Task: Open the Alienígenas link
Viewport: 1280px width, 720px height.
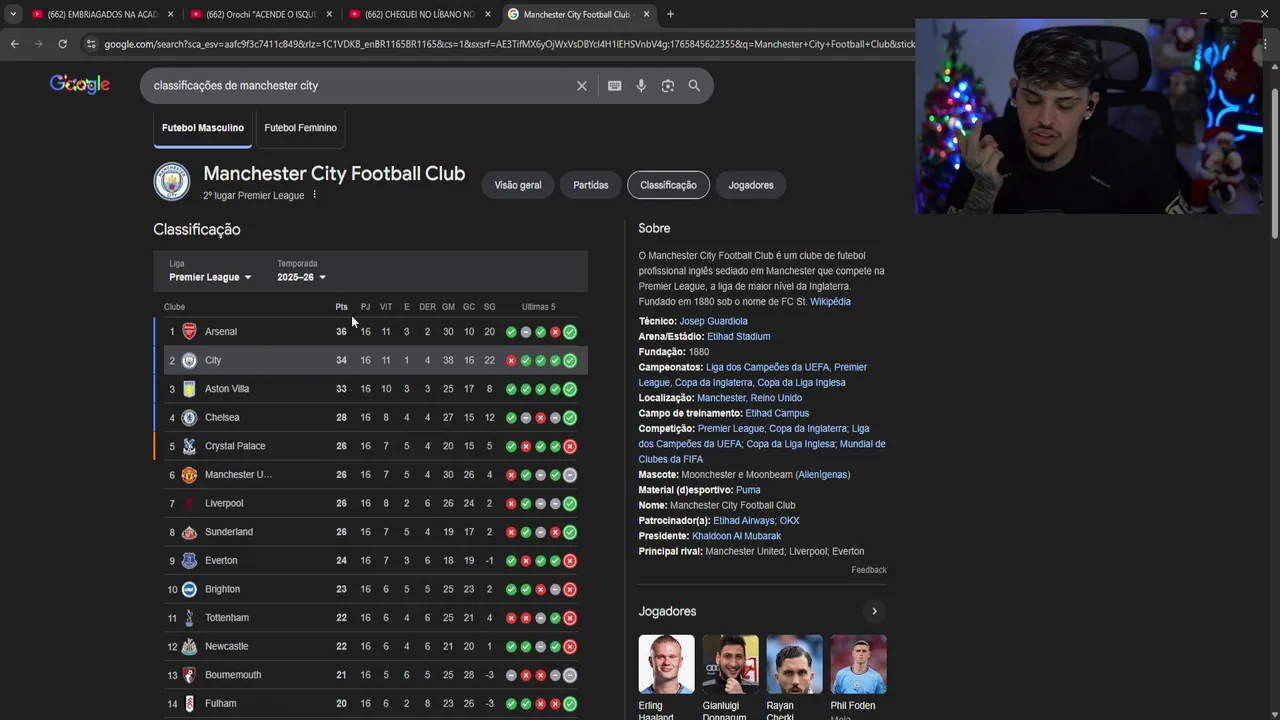Action: [822, 475]
